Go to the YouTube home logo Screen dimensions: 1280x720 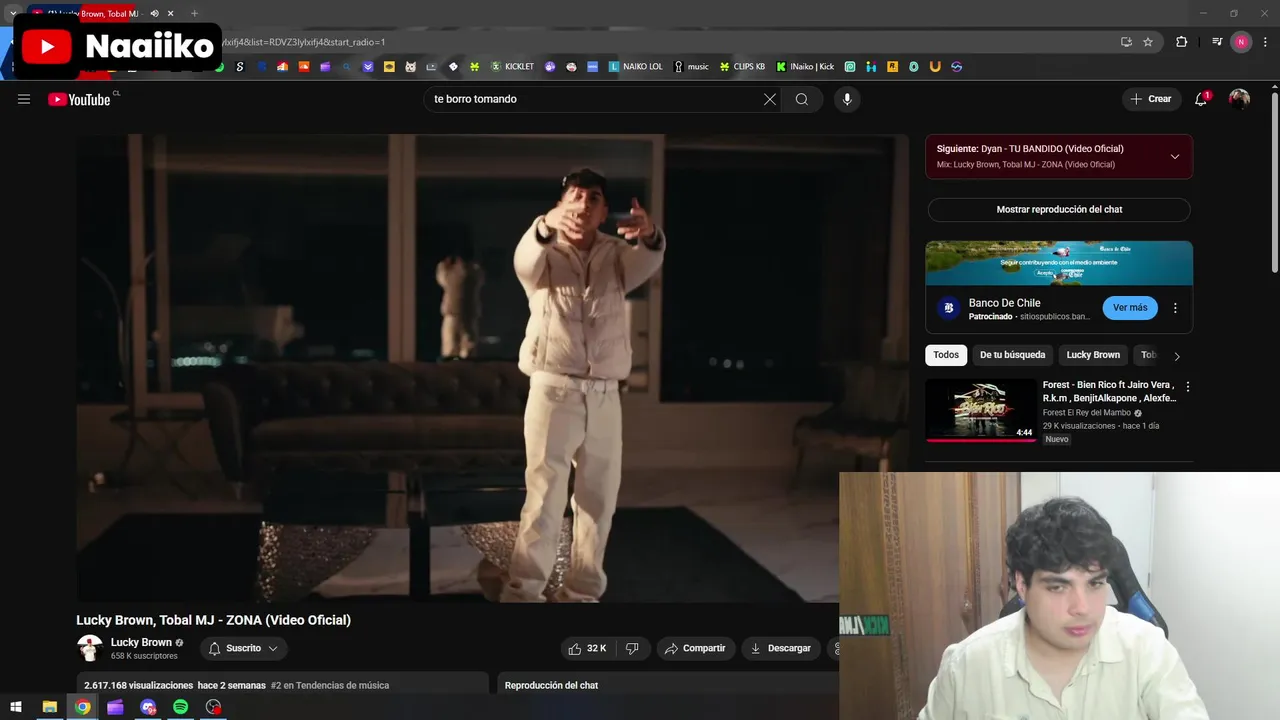79,99
